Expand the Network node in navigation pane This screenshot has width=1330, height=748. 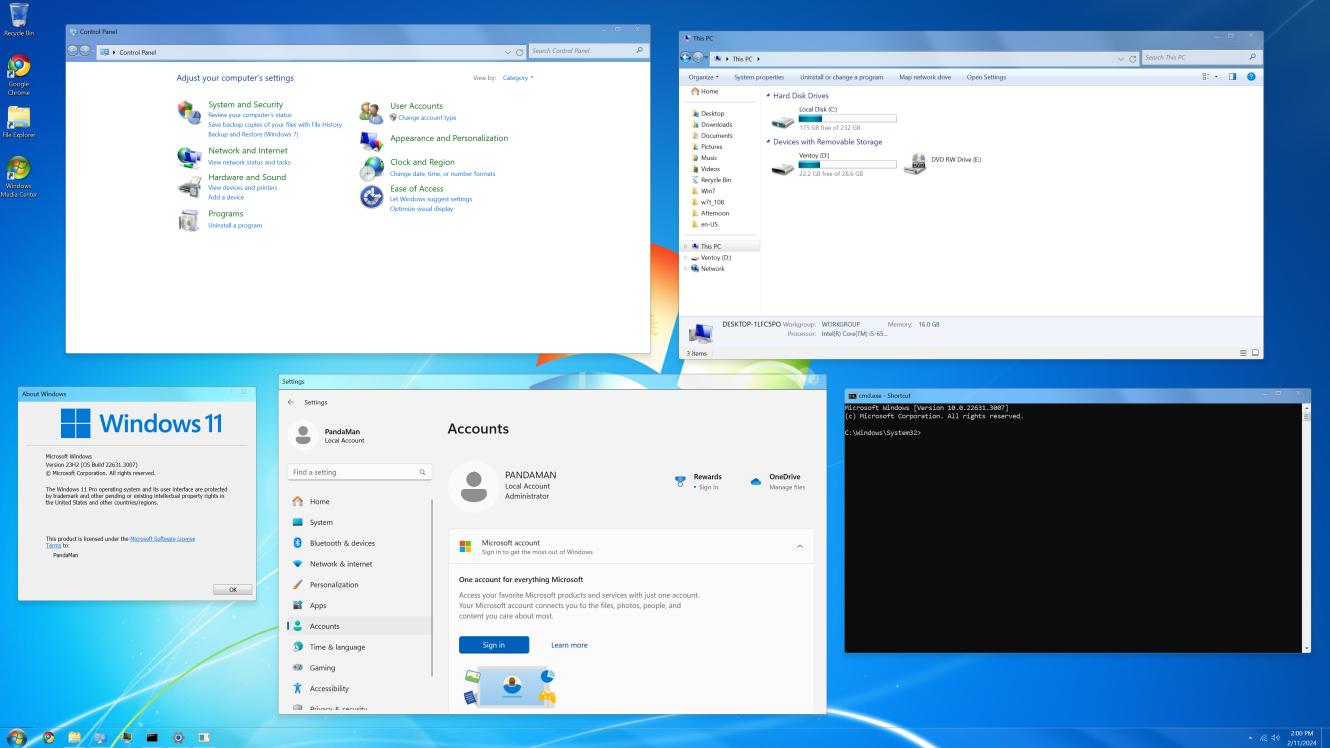coord(686,269)
